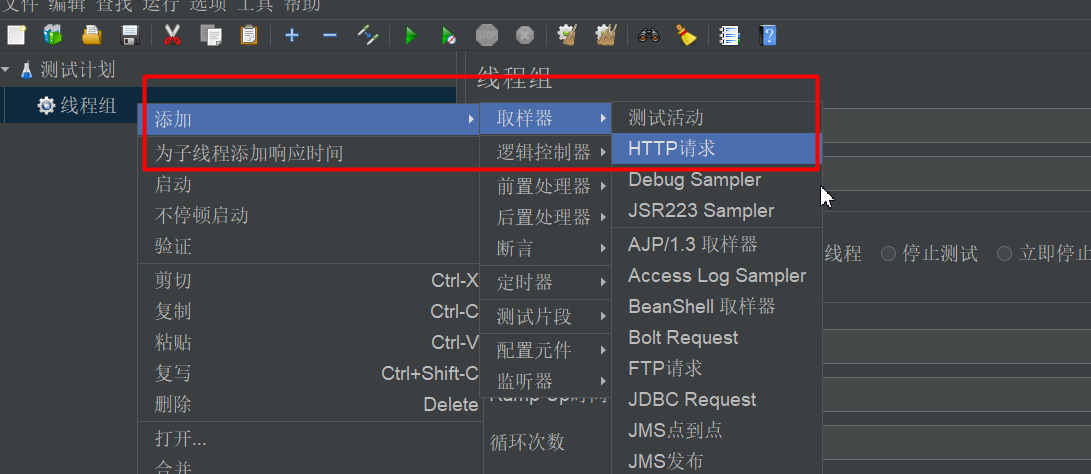
Task: Click the Paste clipboard toolbar icon
Action: pyautogui.click(x=249, y=36)
